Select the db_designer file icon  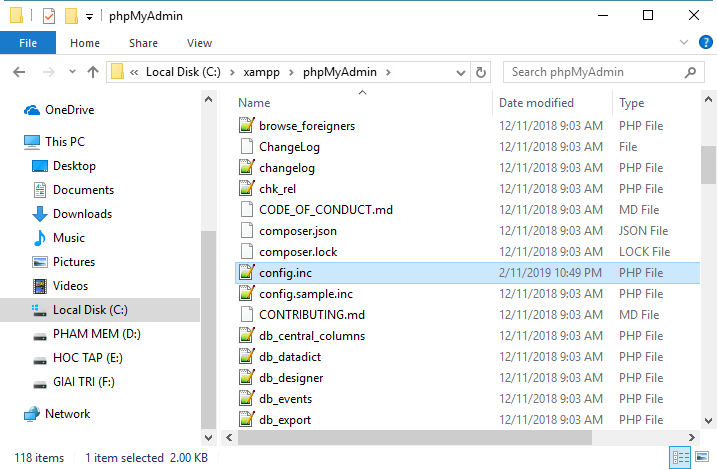point(246,378)
